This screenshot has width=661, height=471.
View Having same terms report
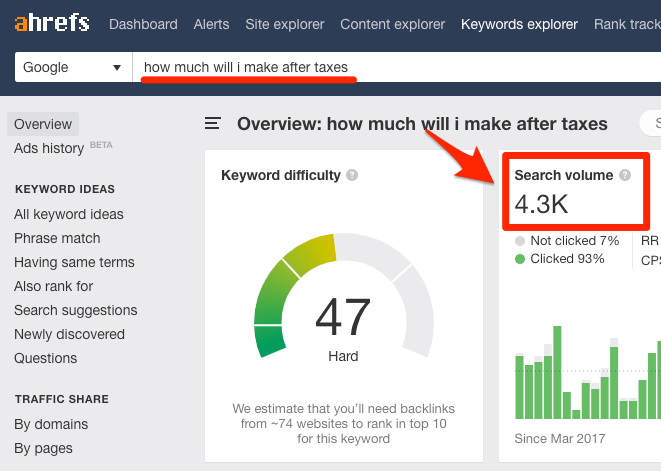pos(74,262)
